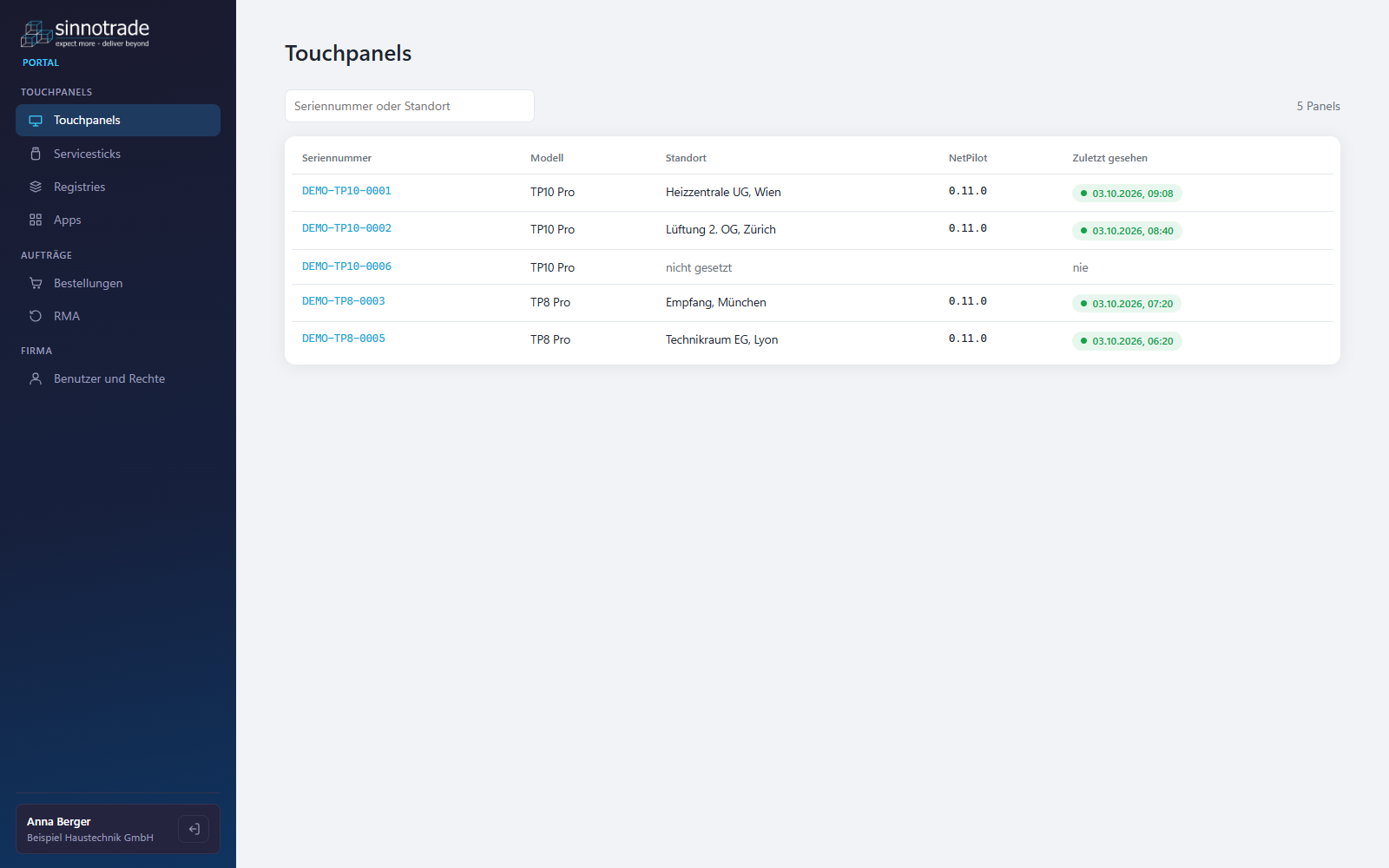
Task: Click the Zuletzt gesehen column header
Action: 1109,158
